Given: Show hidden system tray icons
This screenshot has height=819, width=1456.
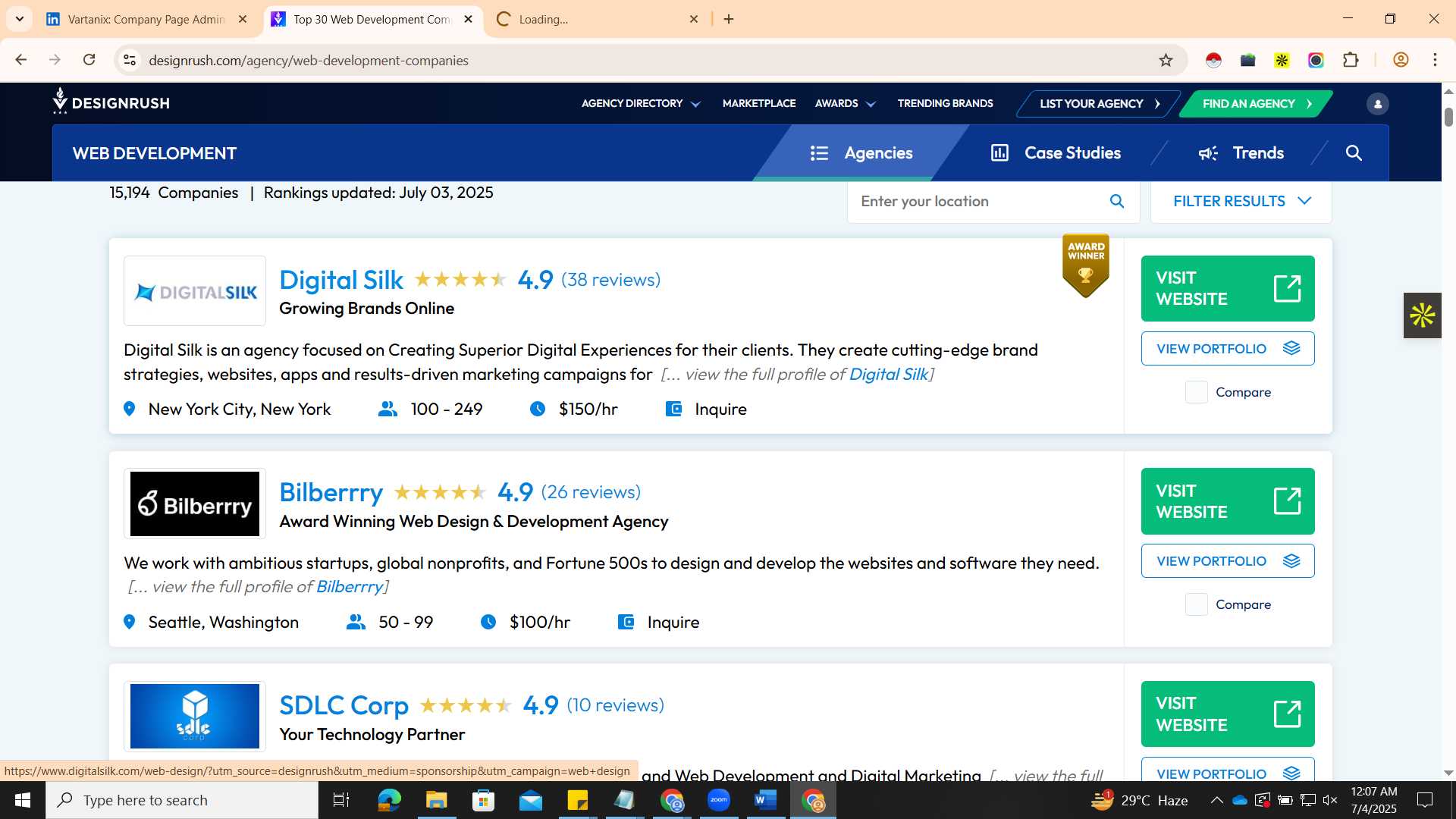Looking at the screenshot, I should 1216,800.
